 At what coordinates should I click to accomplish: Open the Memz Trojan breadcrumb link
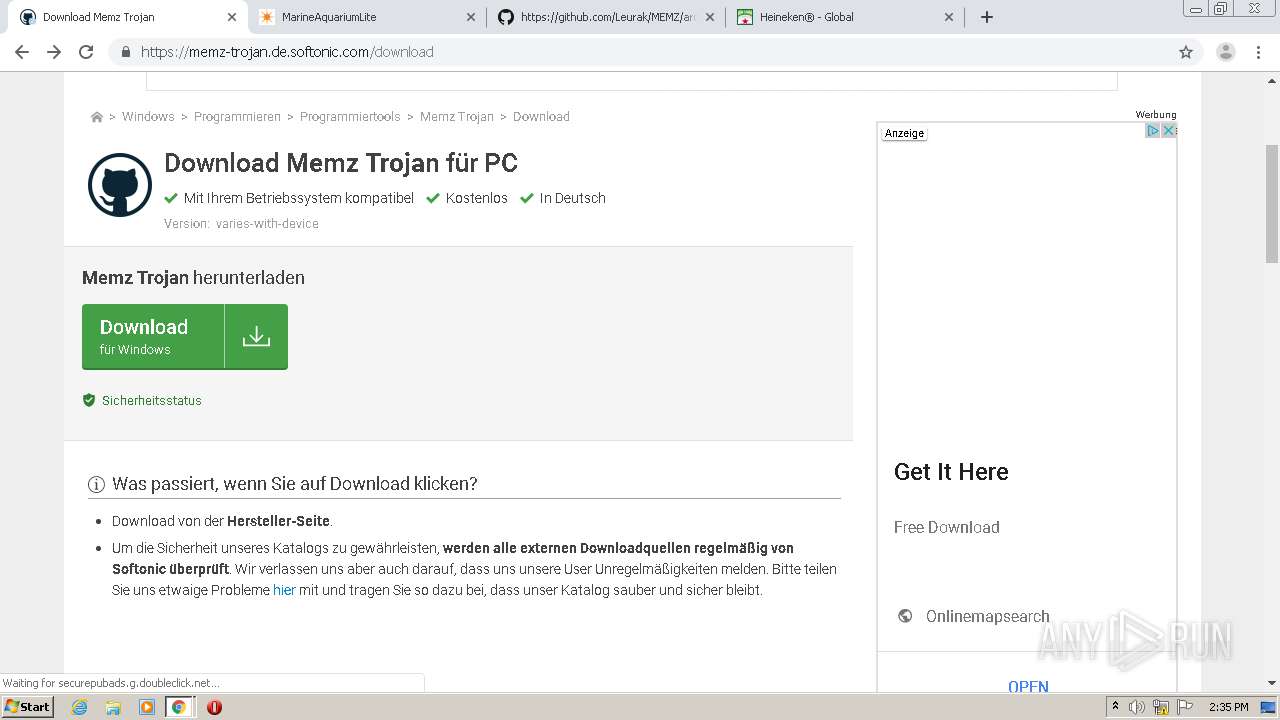457,117
